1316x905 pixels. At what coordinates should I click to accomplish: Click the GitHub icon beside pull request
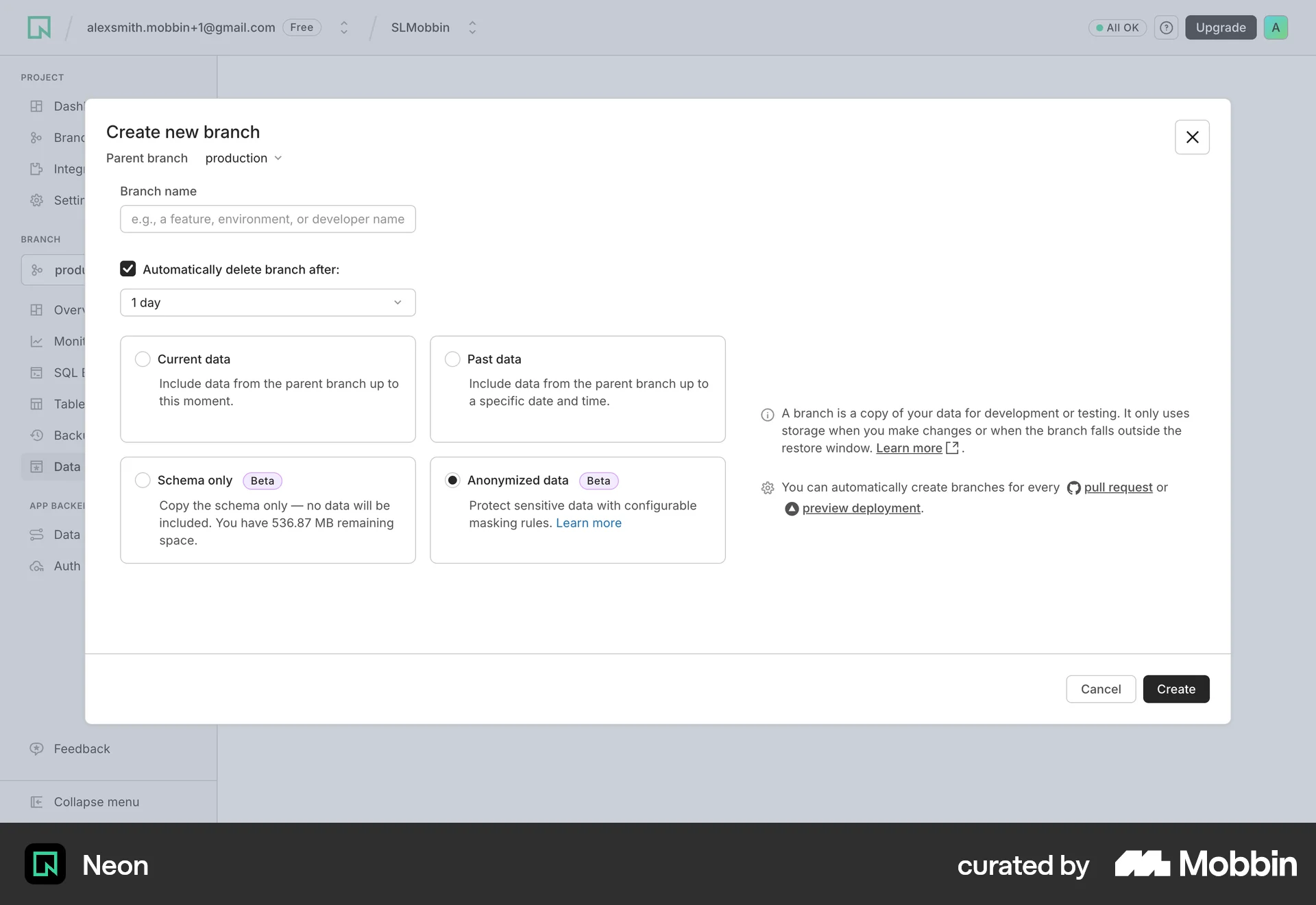(1073, 488)
